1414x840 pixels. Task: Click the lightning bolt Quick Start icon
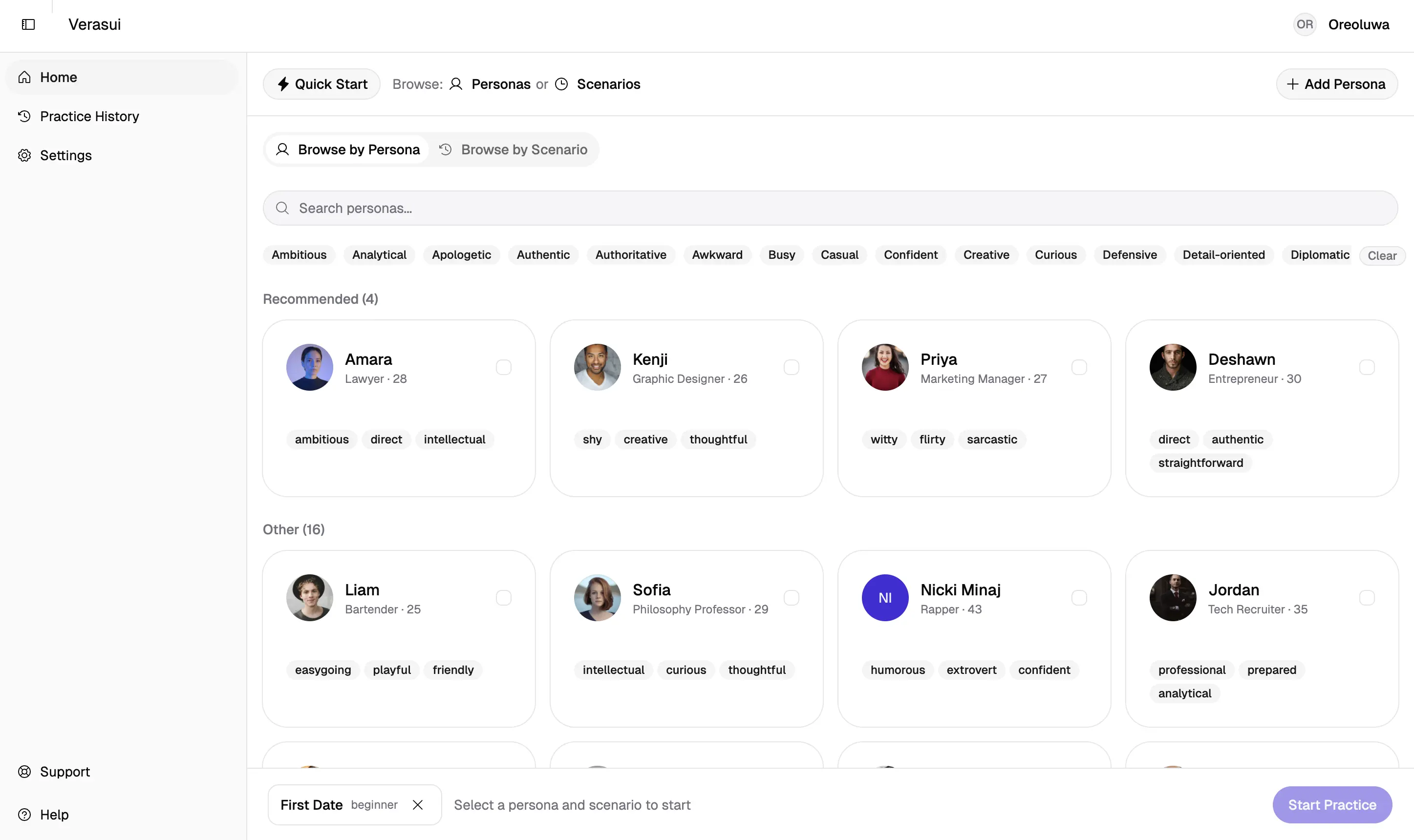click(283, 84)
